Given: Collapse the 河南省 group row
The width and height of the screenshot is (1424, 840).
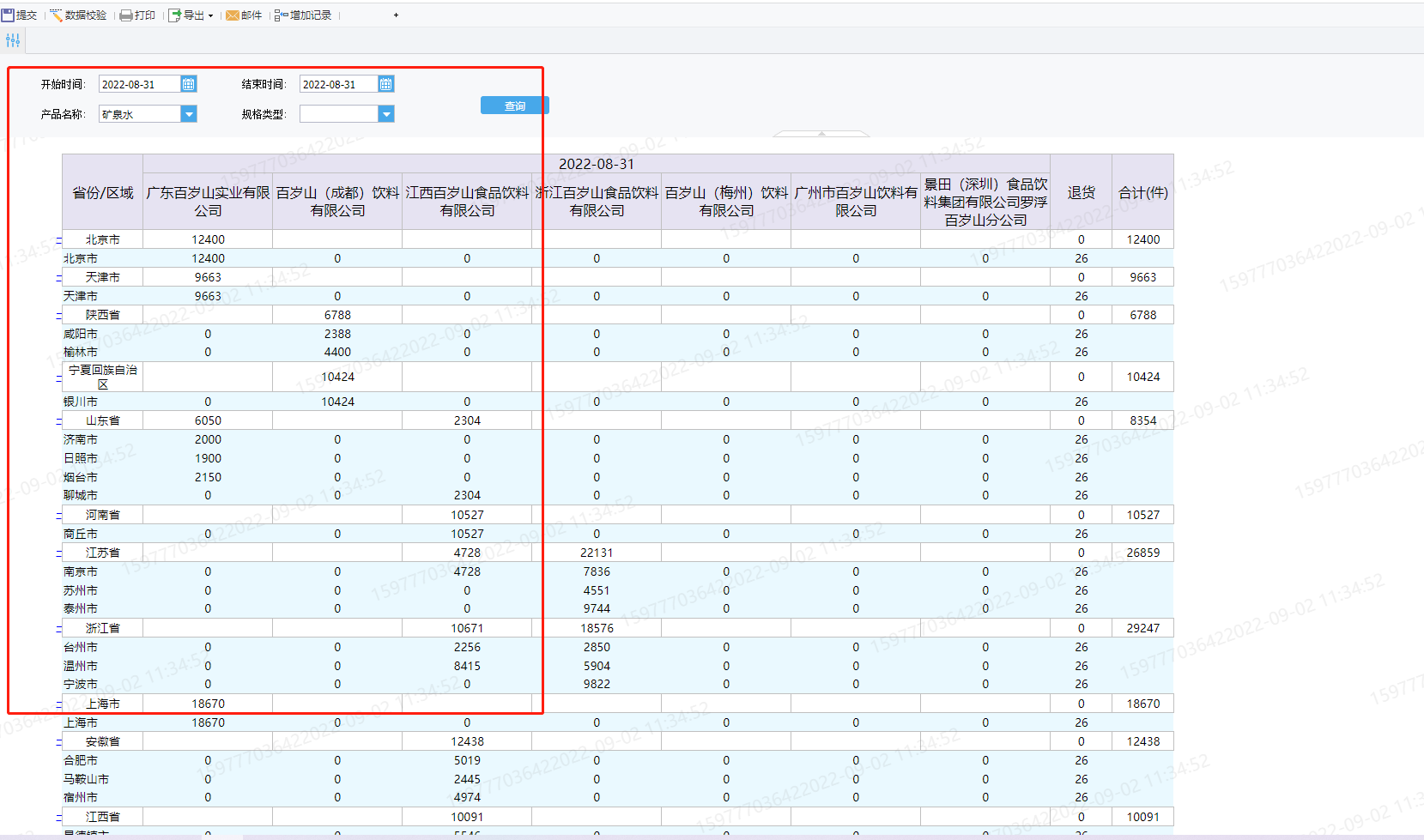Looking at the screenshot, I should click(x=58, y=516).
